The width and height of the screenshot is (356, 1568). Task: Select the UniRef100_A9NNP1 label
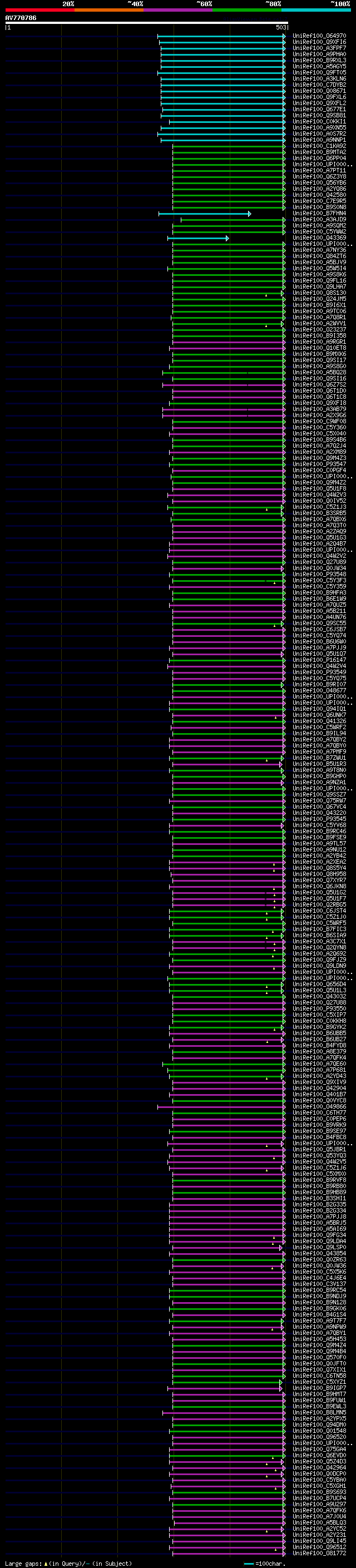(x=319, y=140)
